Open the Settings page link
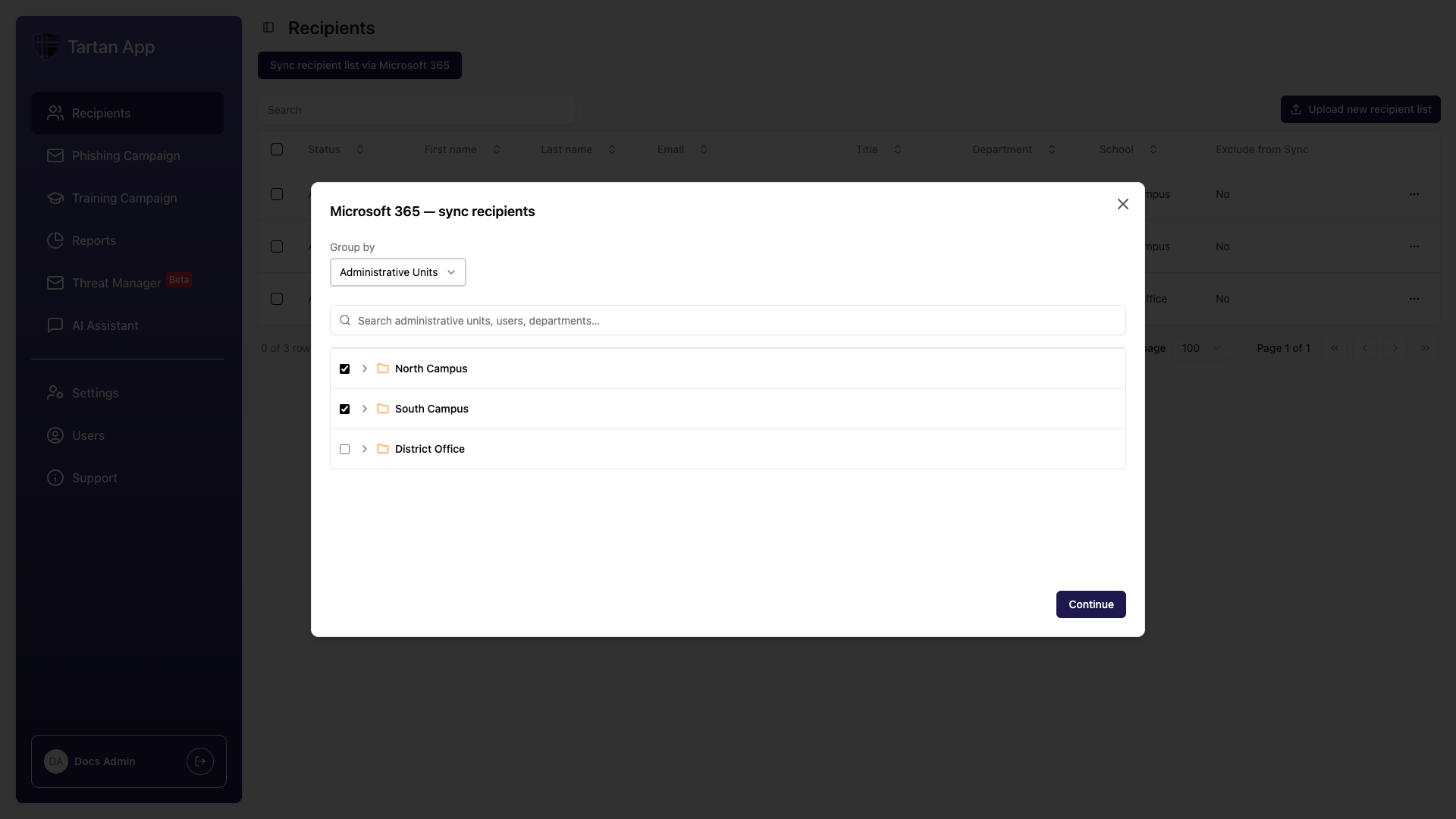The image size is (1456, 819). 127,393
